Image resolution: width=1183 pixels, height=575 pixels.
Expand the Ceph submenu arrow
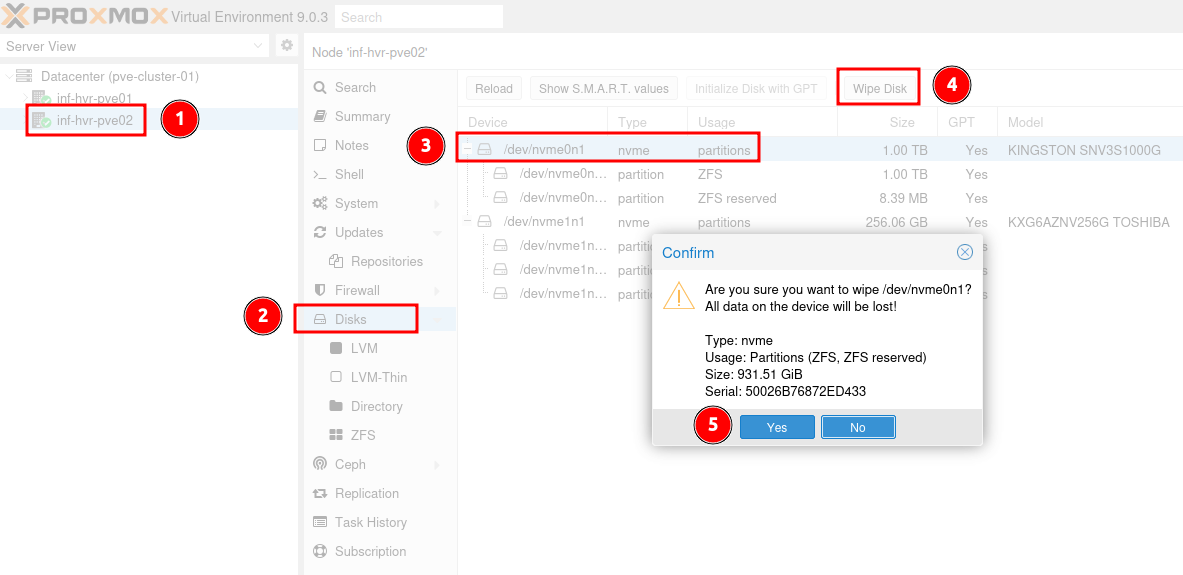[438, 464]
